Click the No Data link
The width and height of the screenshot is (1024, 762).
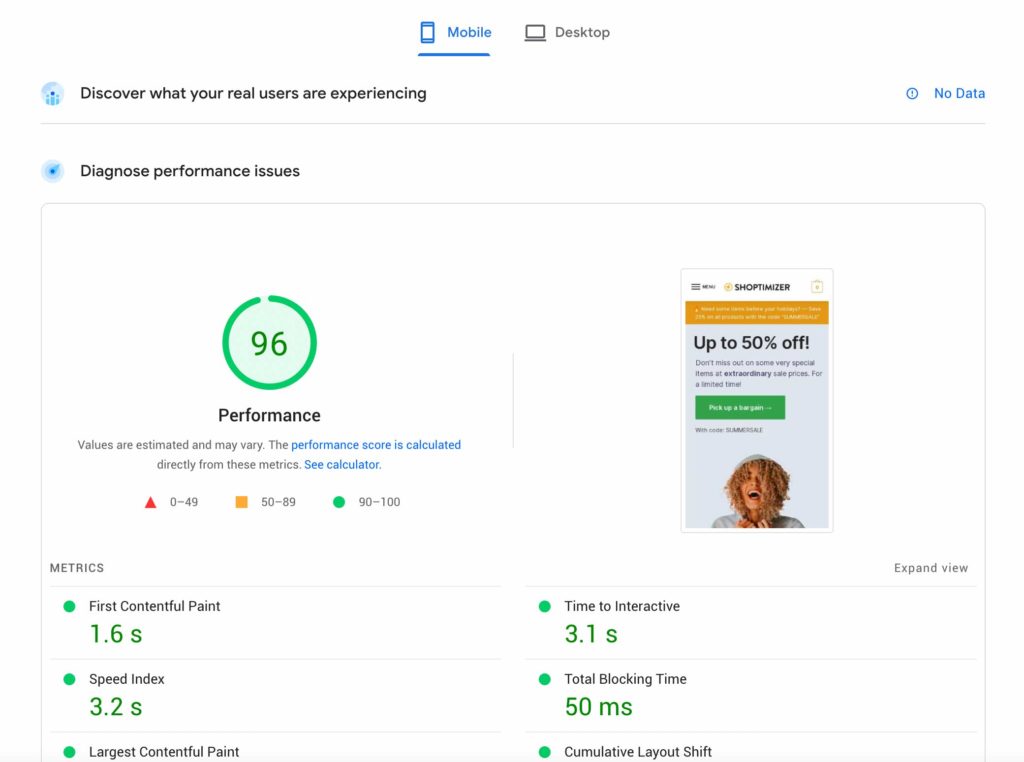click(959, 93)
